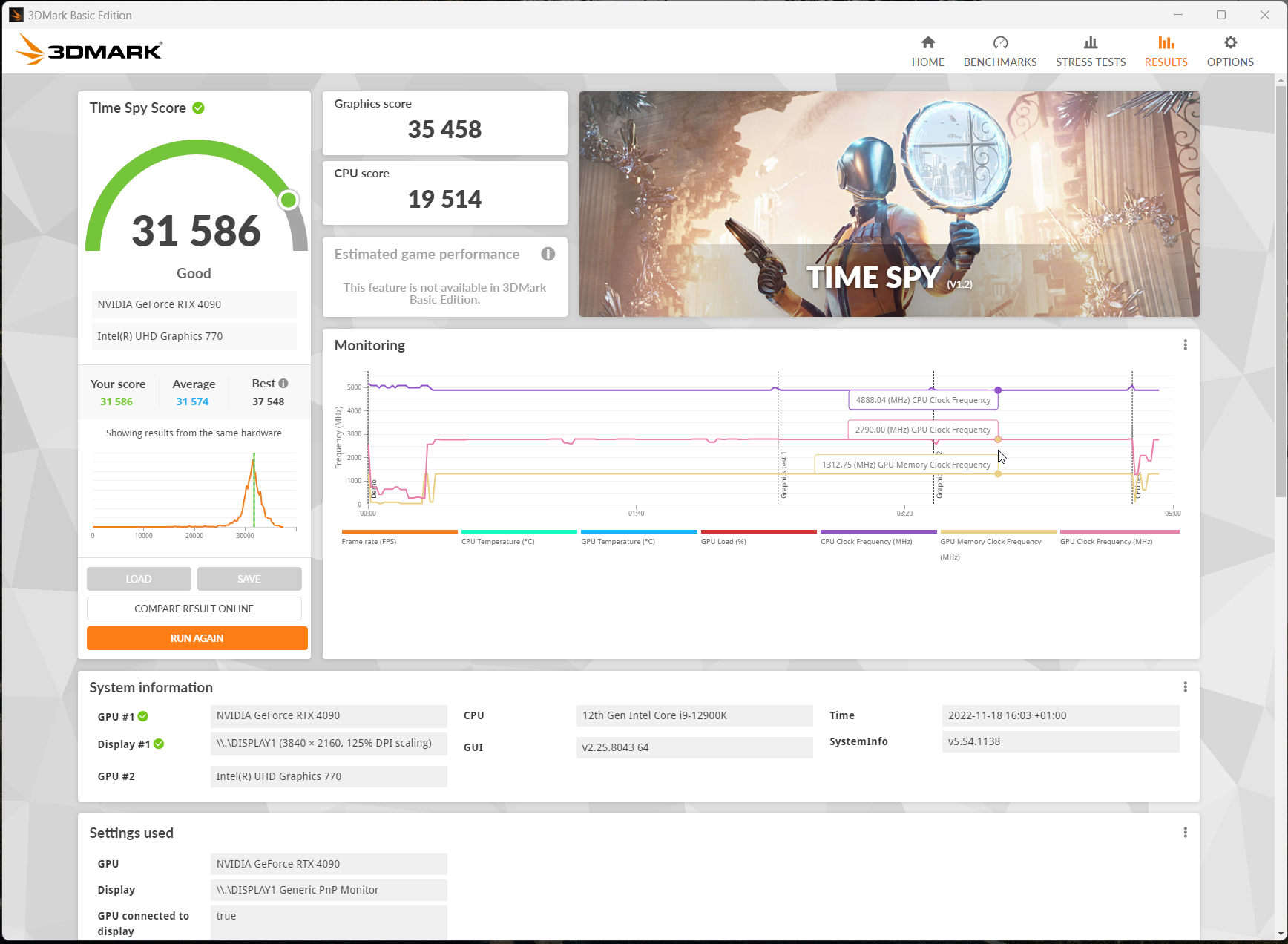This screenshot has width=1288, height=944.
Task: Toggle the GPU Temperature legend series
Action: coord(639,537)
